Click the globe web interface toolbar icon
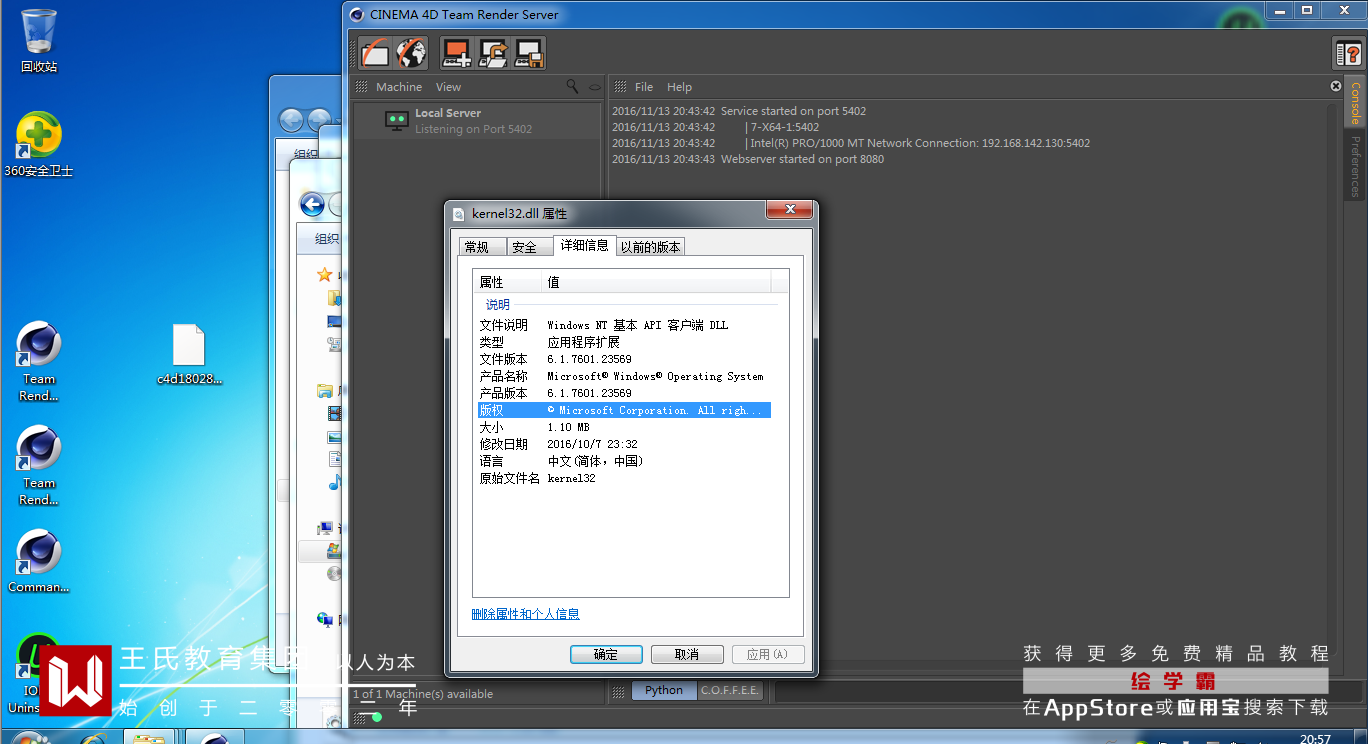The width and height of the screenshot is (1368, 744). 411,53
